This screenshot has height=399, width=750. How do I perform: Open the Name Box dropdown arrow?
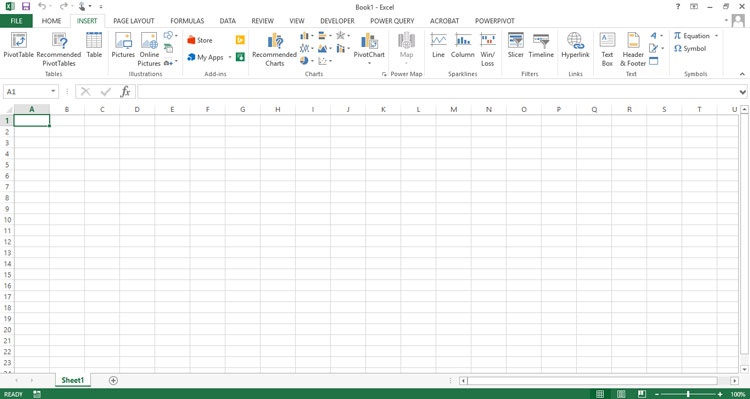[x=53, y=91]
